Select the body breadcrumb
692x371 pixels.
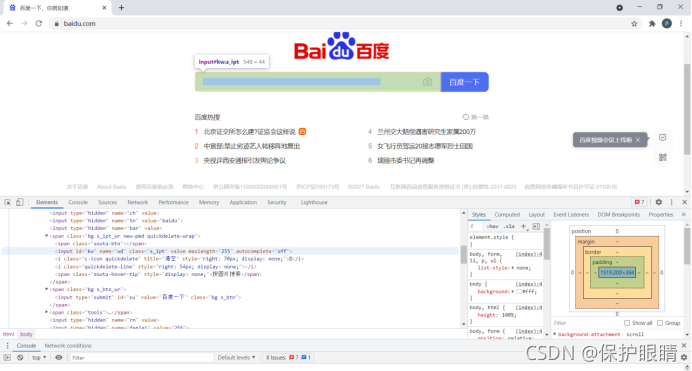[26, 334]
